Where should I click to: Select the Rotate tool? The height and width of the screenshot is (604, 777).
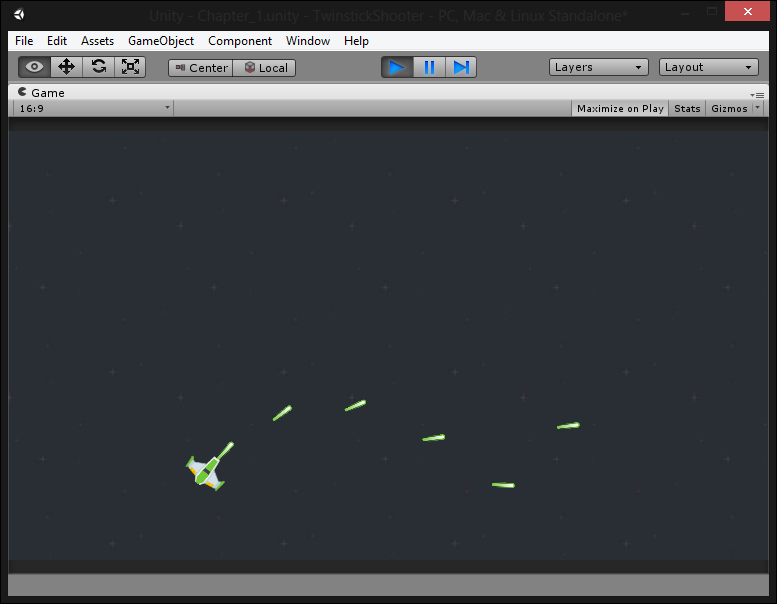[99, 67]
